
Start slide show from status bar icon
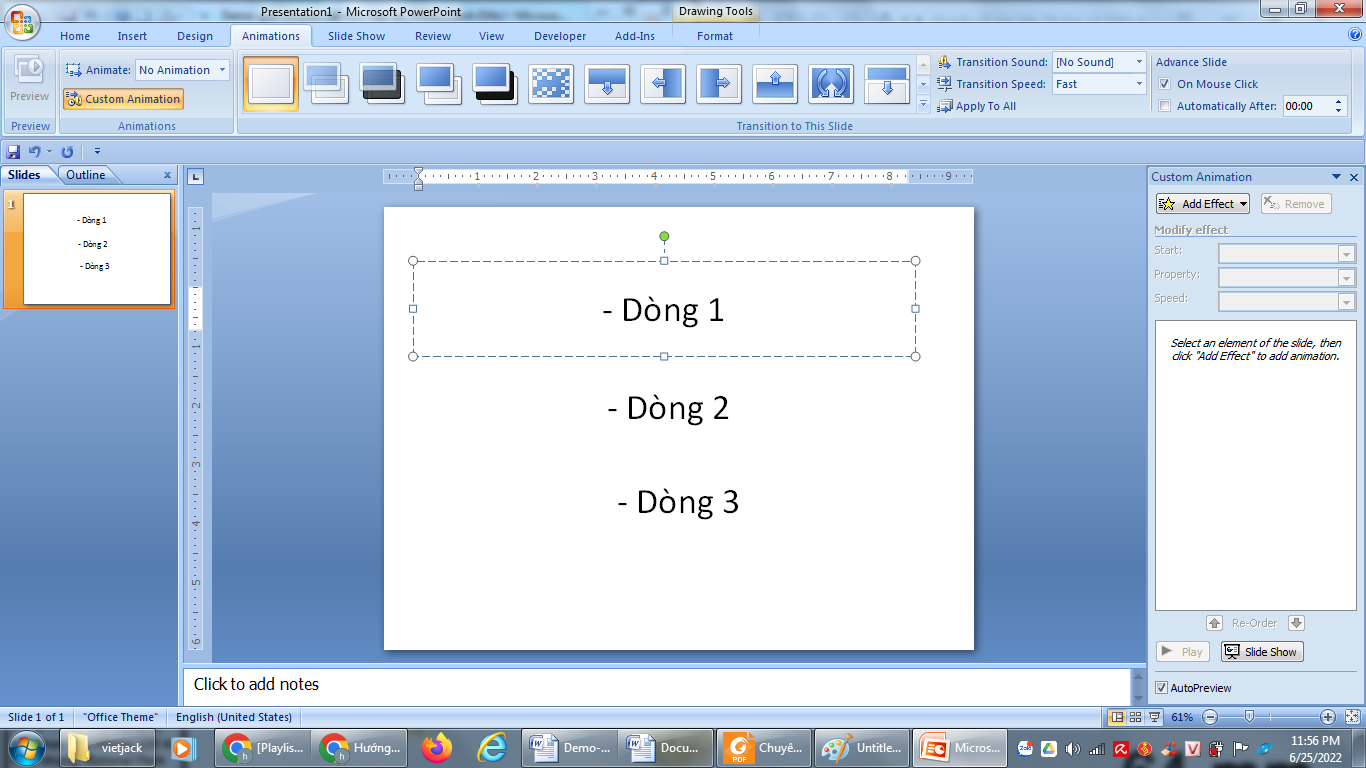point(1154,717)
